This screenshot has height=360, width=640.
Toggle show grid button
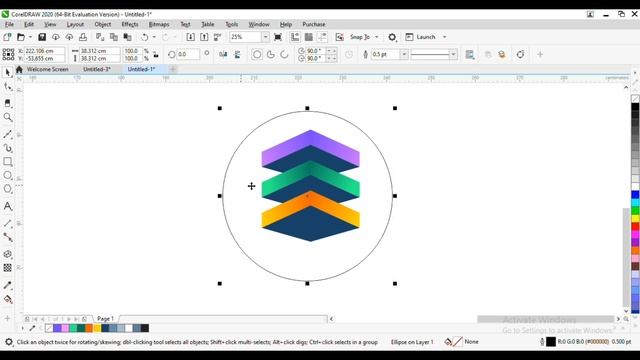click(309, 37)
